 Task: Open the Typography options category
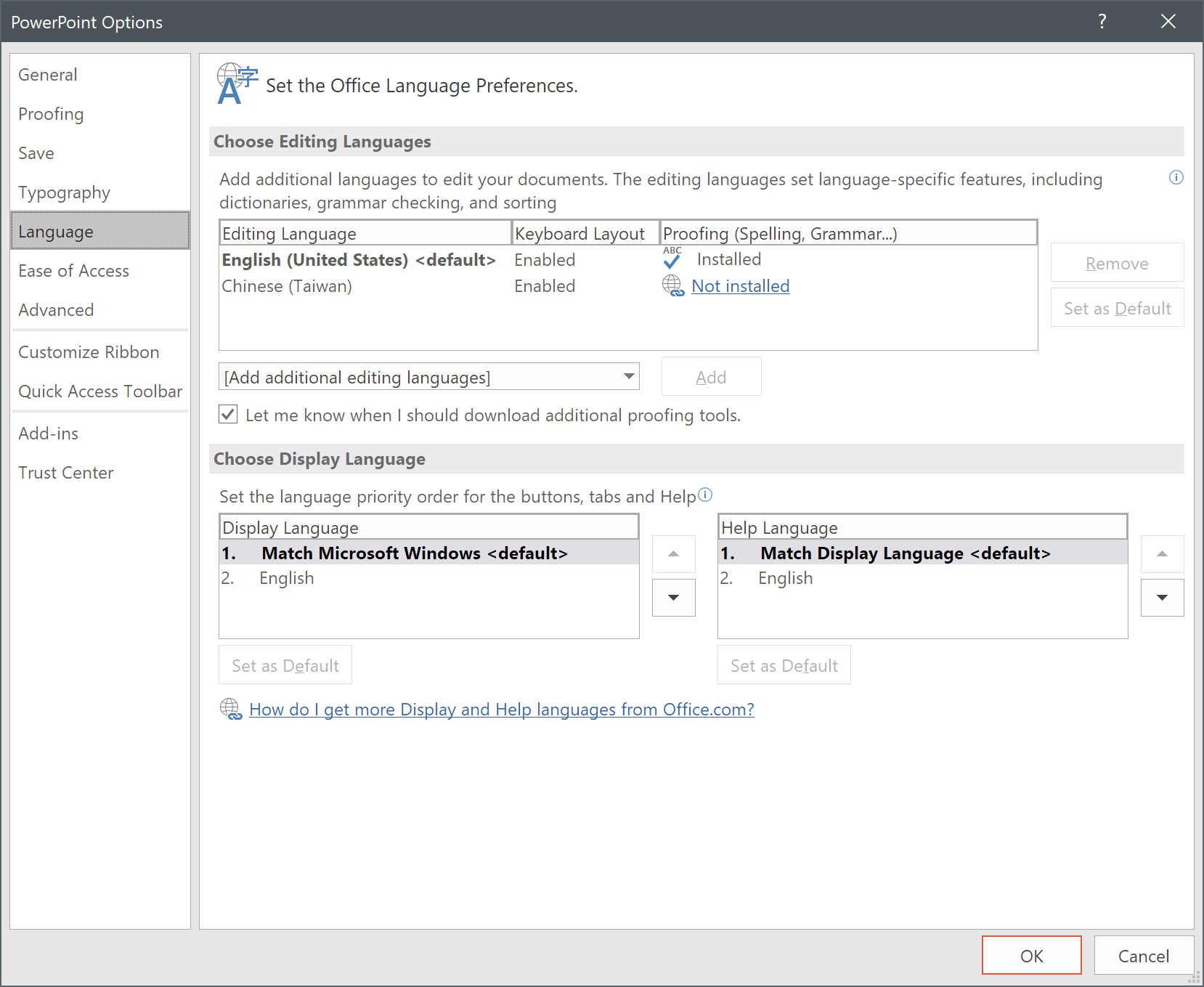pos(100,192)
